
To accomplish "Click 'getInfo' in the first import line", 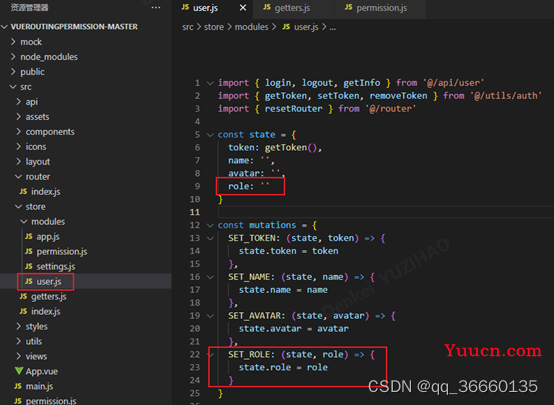I will click(362, 83).
